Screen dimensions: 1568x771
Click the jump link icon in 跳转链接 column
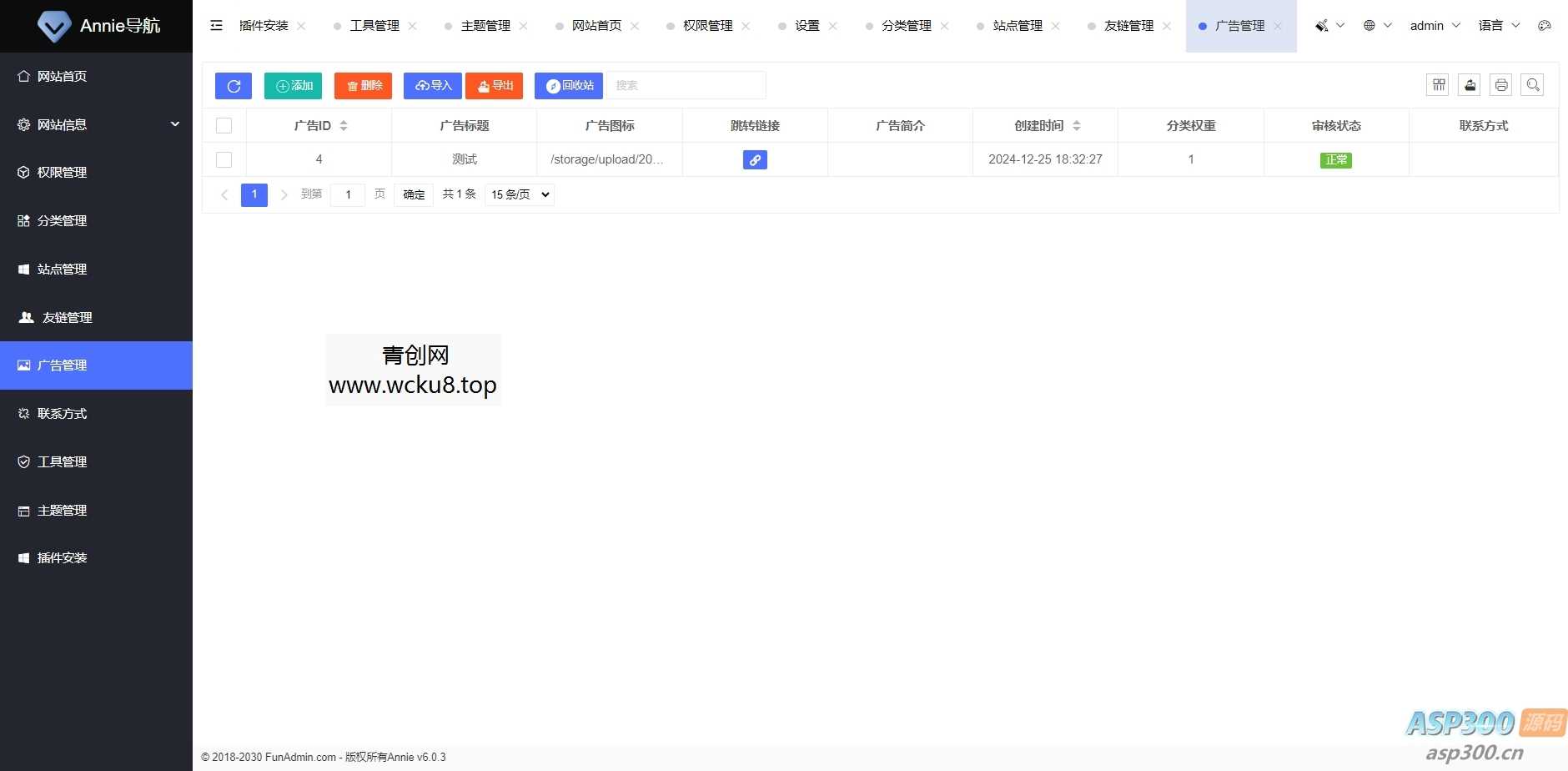(x=755, y=159)
